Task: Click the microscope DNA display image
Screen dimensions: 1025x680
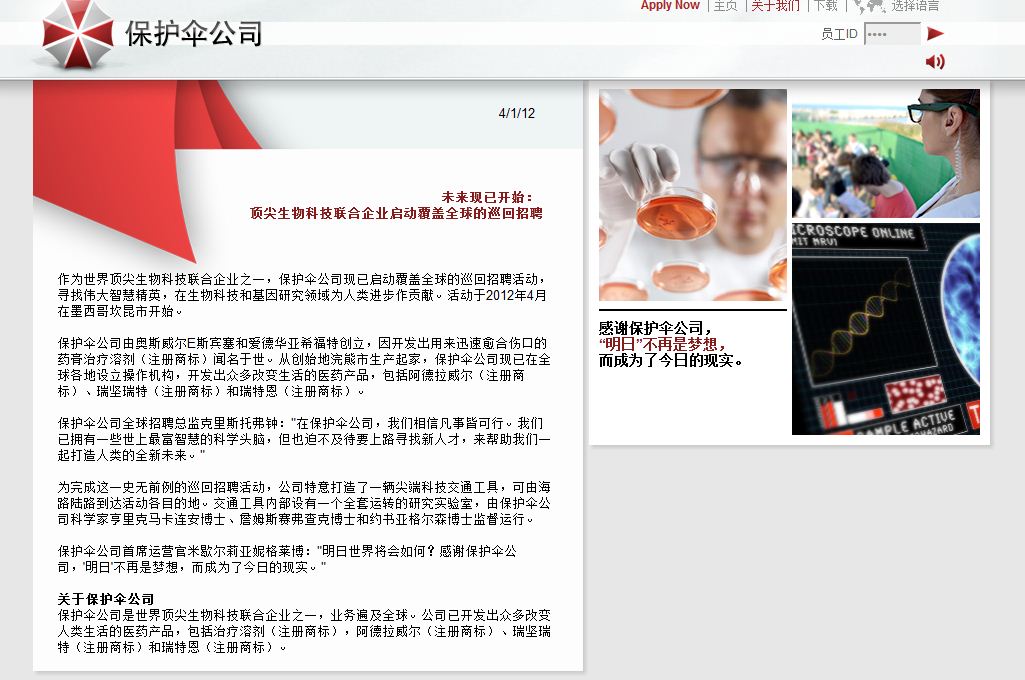Action: click(885, 329)
